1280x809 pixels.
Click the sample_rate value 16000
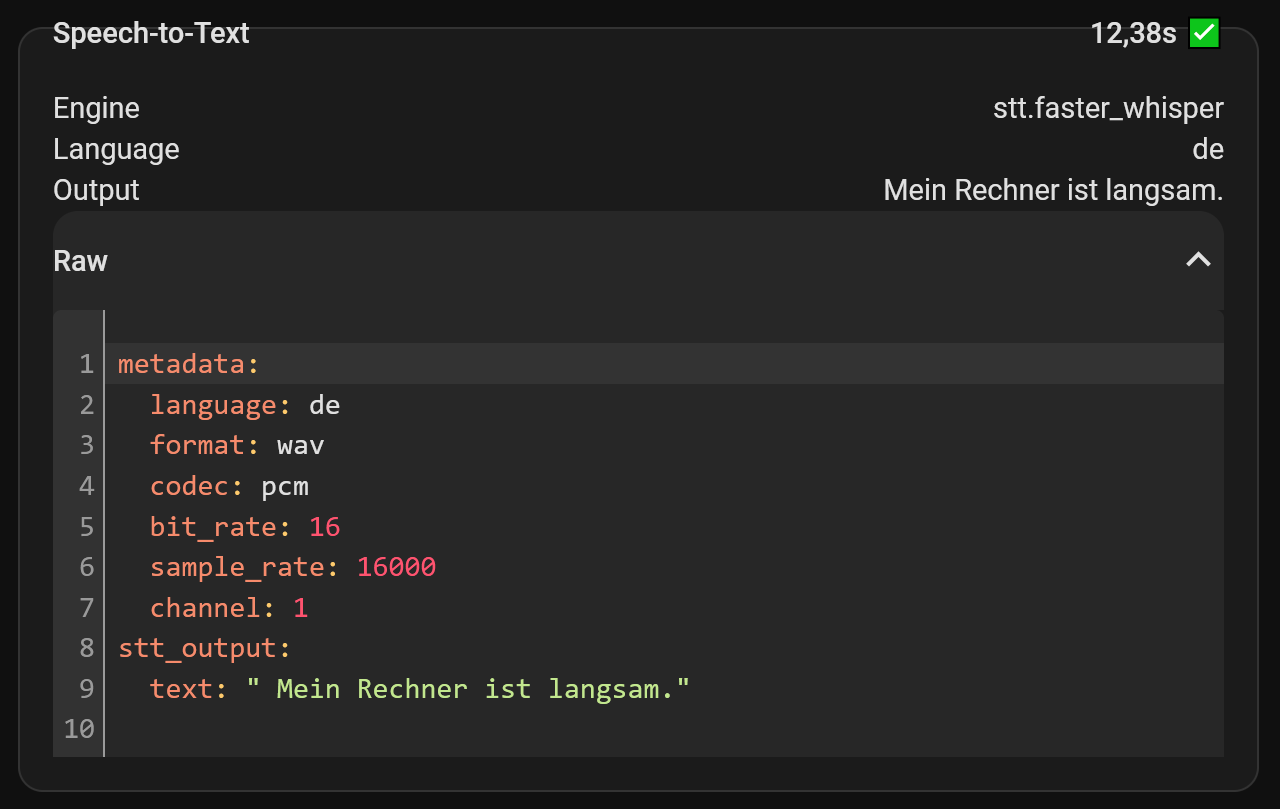pyautogui.click(x=396, y=567)
